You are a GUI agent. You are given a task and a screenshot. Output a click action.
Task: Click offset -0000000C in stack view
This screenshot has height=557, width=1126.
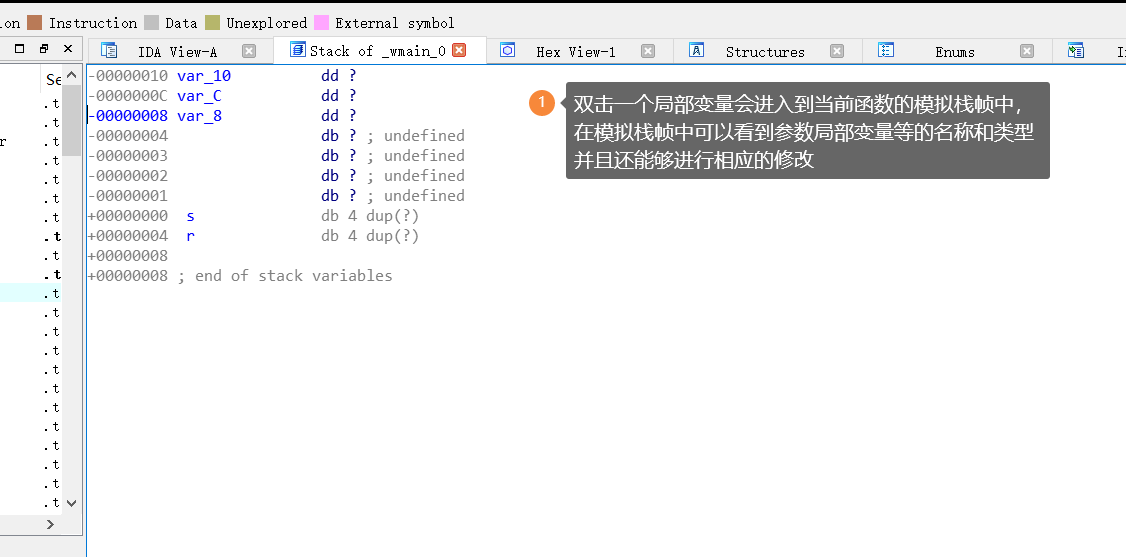point(128,95)
